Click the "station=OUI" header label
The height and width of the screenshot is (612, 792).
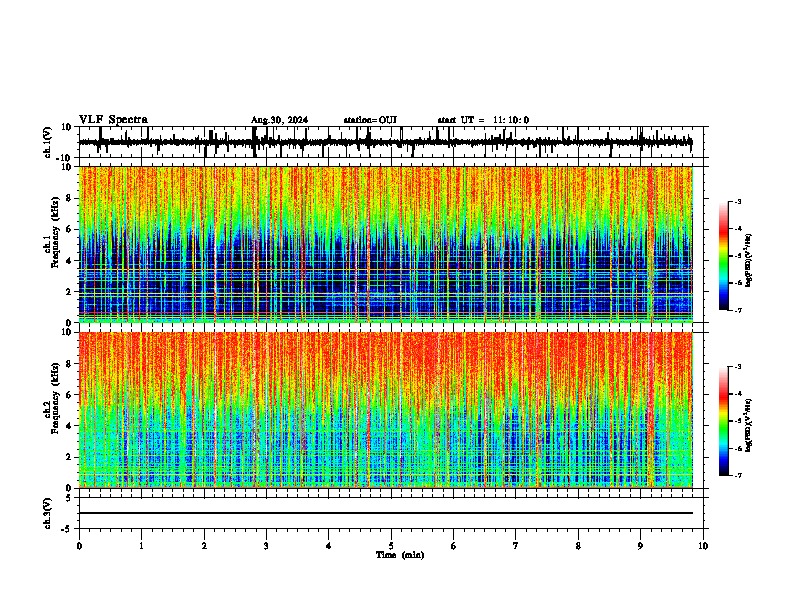tap(370, 120)
